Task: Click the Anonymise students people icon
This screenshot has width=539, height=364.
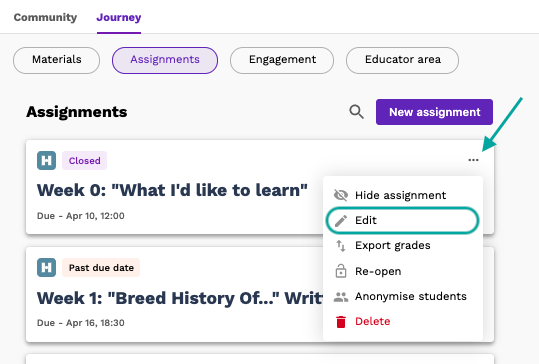Action: click(x=341, y=297)
